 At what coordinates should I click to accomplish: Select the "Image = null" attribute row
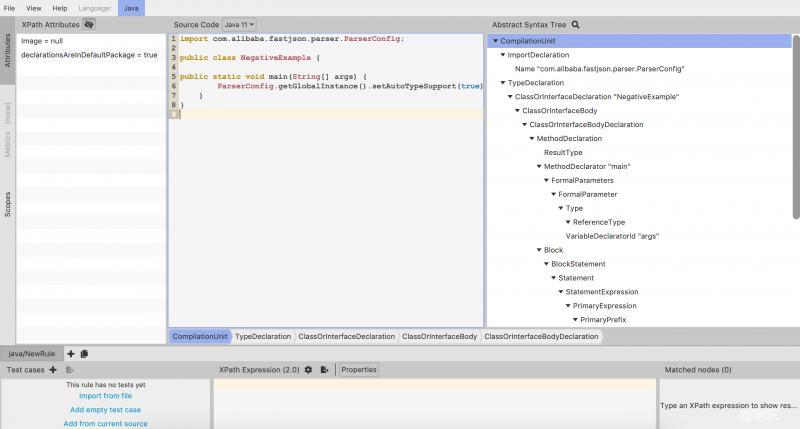click(x=91, y=41)
